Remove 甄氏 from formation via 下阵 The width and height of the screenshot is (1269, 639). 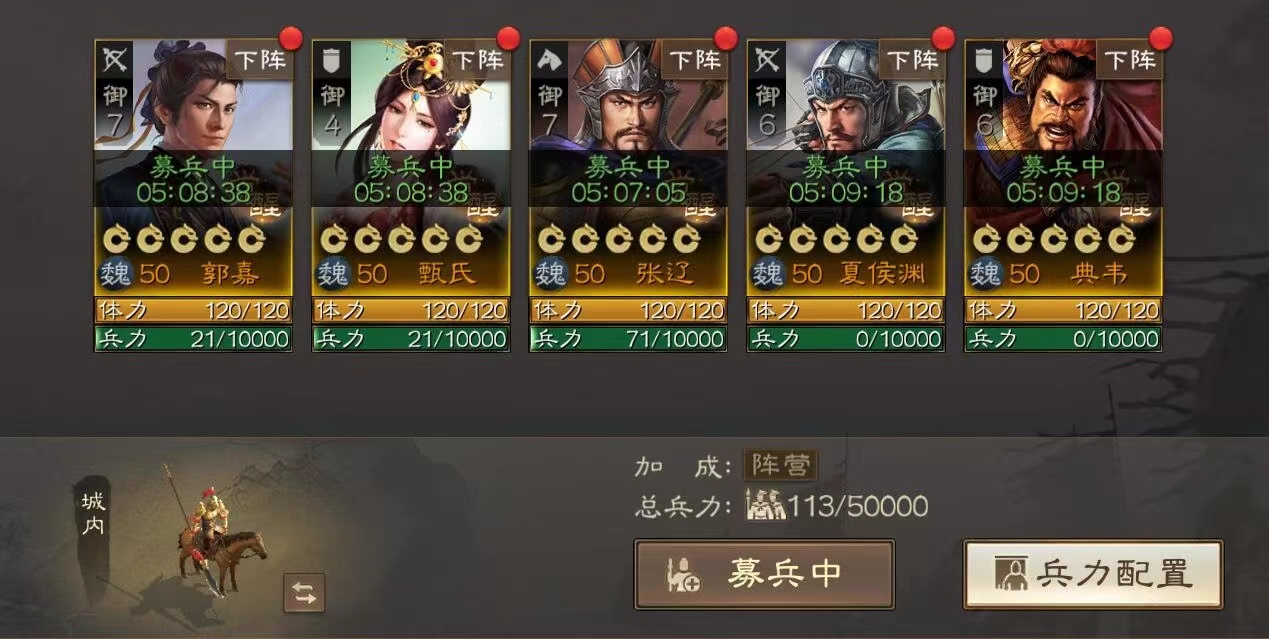point(477,60)
